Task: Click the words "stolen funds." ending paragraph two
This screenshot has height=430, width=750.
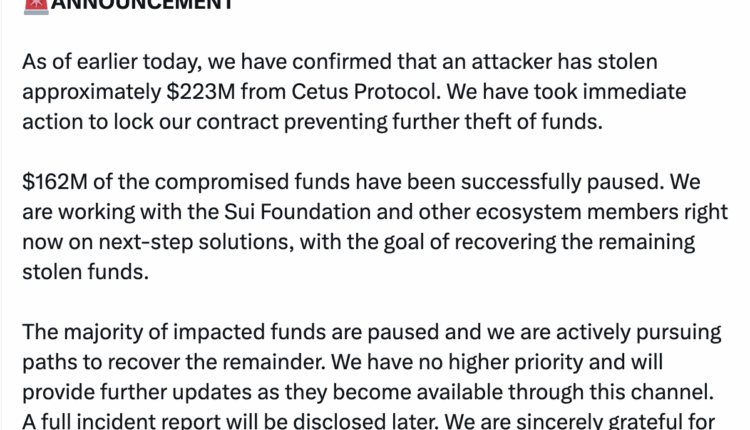Action: [x=84, y=272]
